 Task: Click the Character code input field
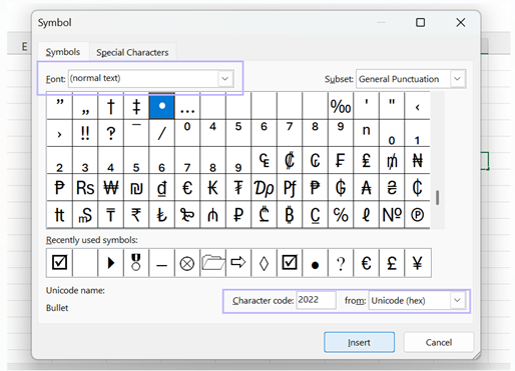(x=316, y=300)
